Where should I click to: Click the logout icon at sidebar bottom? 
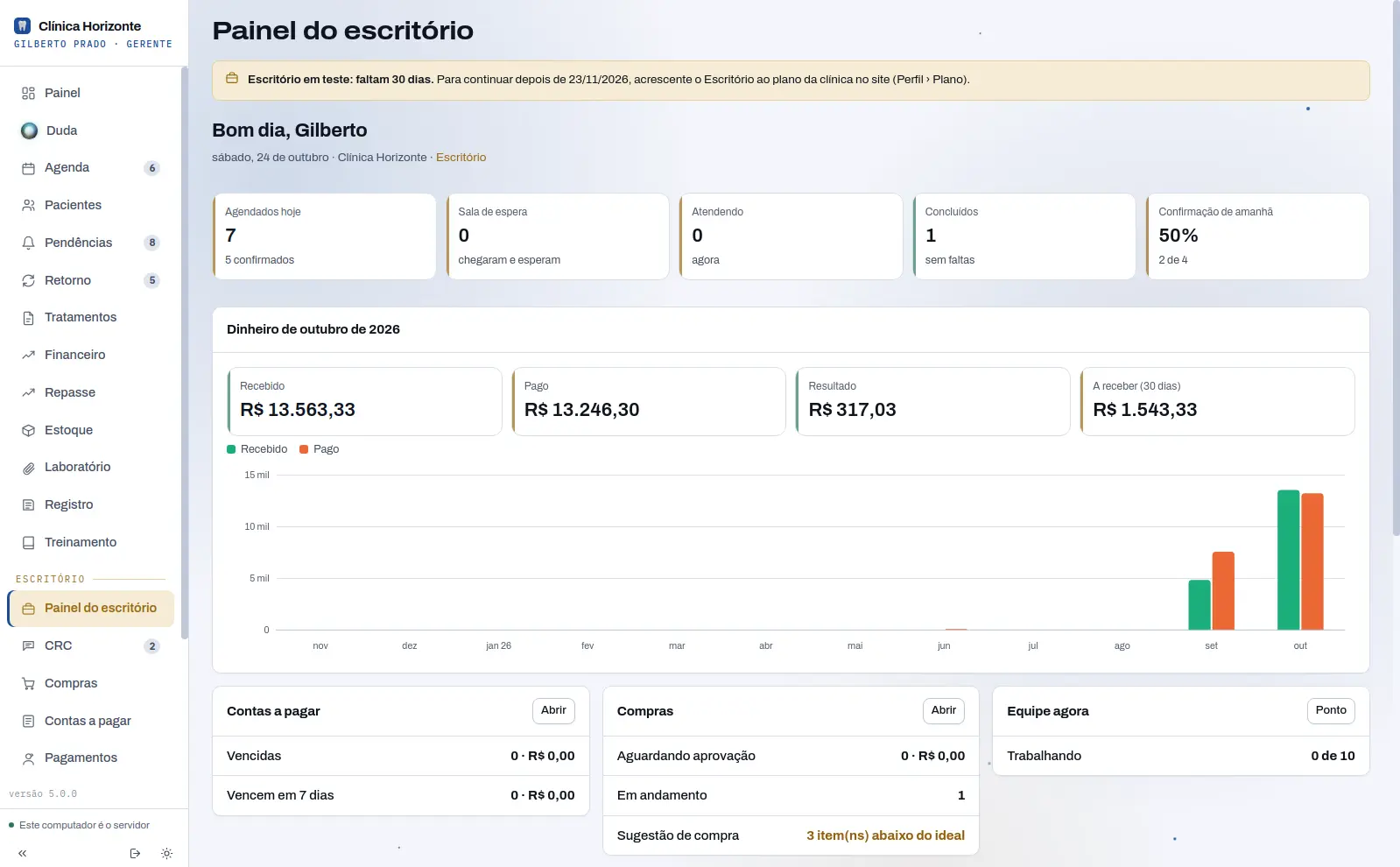pos(135,853)
